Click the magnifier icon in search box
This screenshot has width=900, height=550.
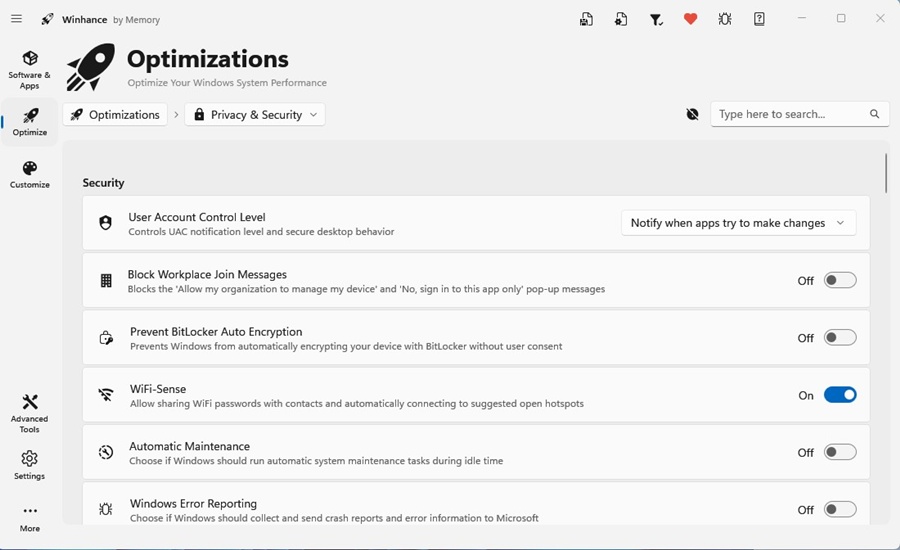[x=875, y=114]
